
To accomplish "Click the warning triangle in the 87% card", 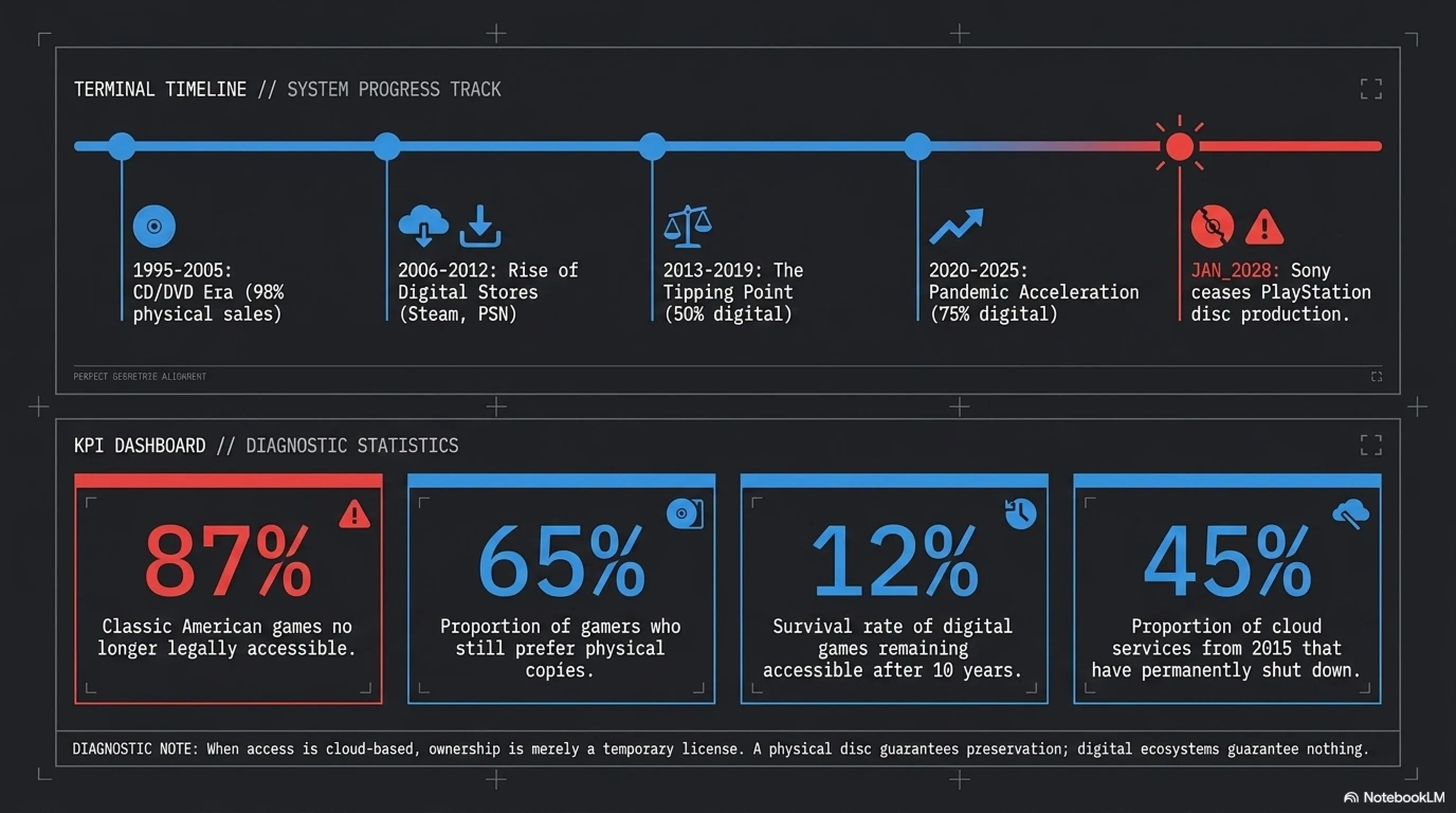I will pyautogui.click(x=354, y=514).
